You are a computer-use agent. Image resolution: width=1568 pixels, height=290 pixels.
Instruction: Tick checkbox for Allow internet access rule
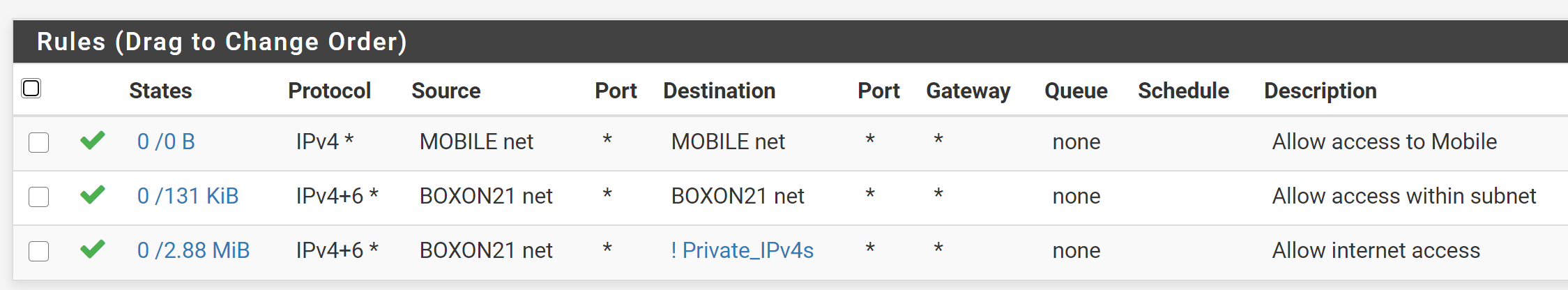[x=38, y=251]
